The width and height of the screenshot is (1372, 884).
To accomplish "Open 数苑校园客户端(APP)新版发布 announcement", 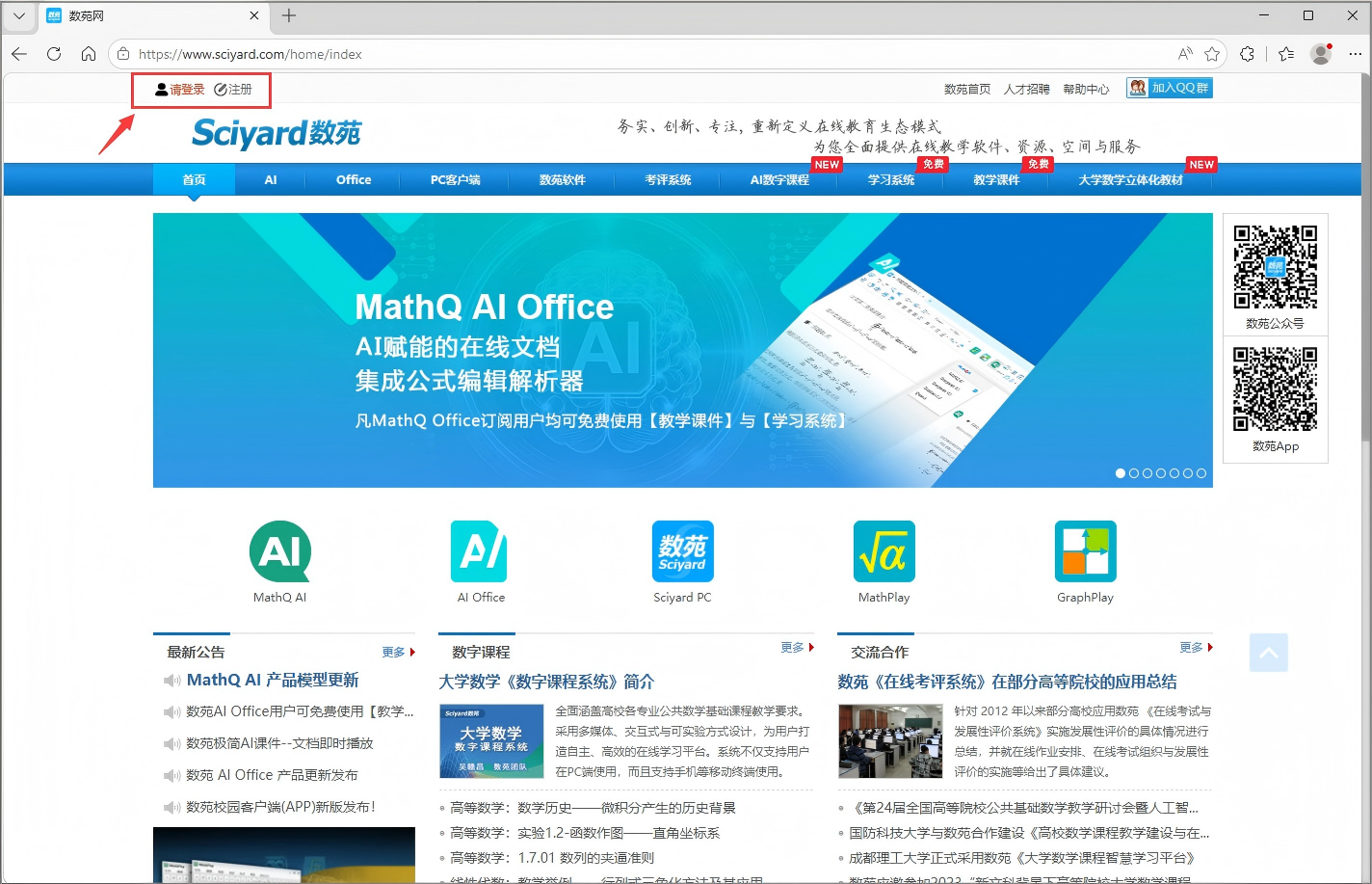I will pos(280,807).
